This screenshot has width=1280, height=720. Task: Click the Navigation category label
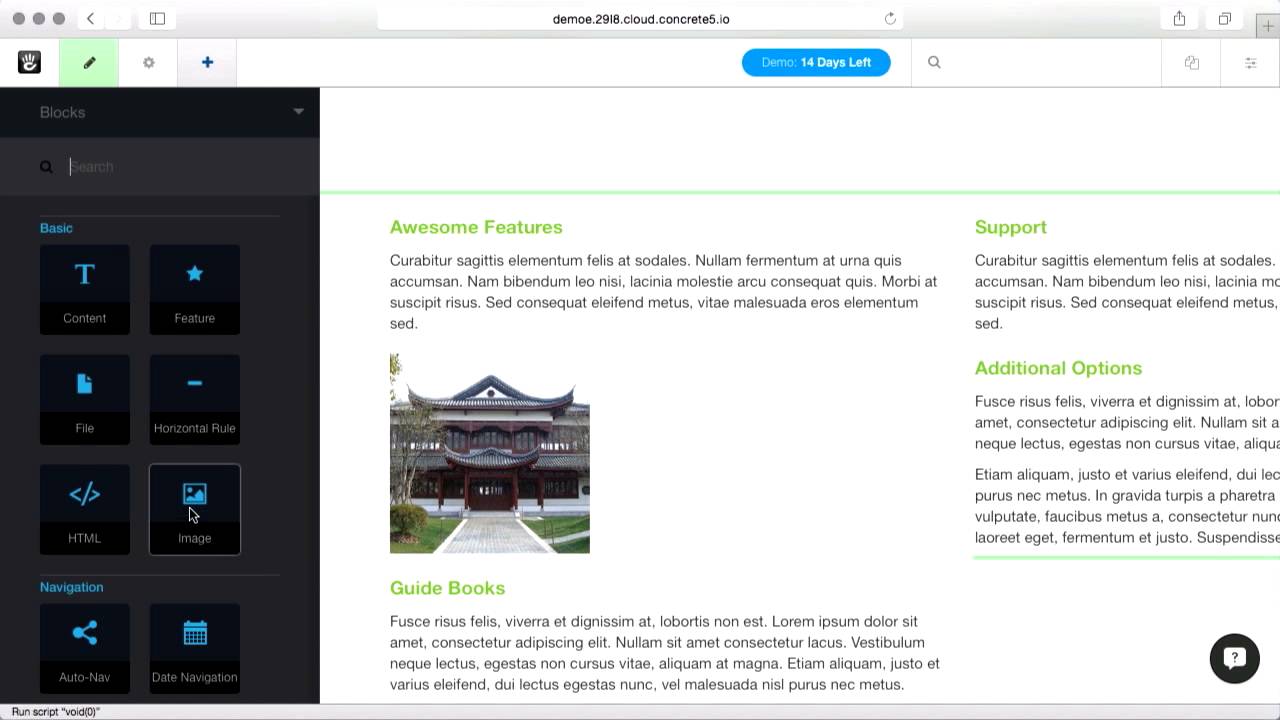click(x=71, y=587)
